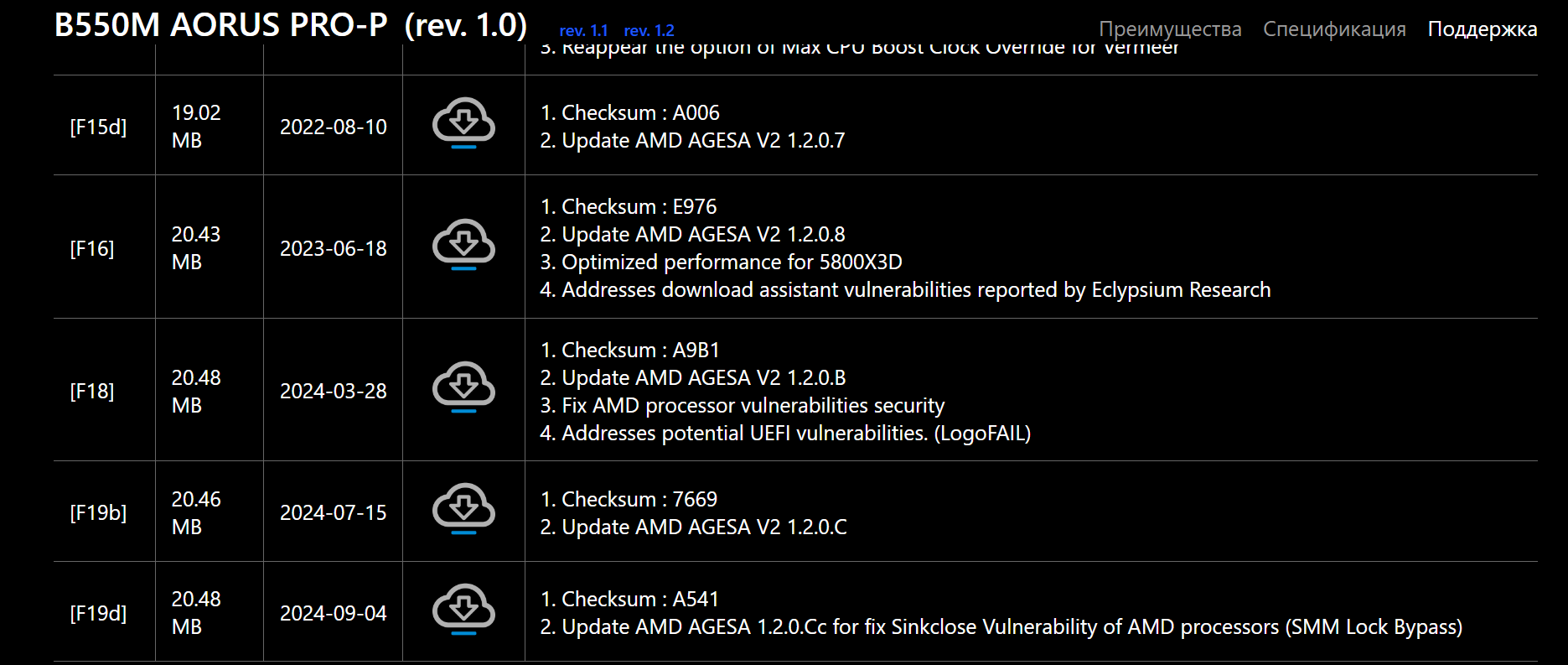This screenshot has height=665, width=1568.
Task: Click the [F15d] version label
Action: click(99, 127)
